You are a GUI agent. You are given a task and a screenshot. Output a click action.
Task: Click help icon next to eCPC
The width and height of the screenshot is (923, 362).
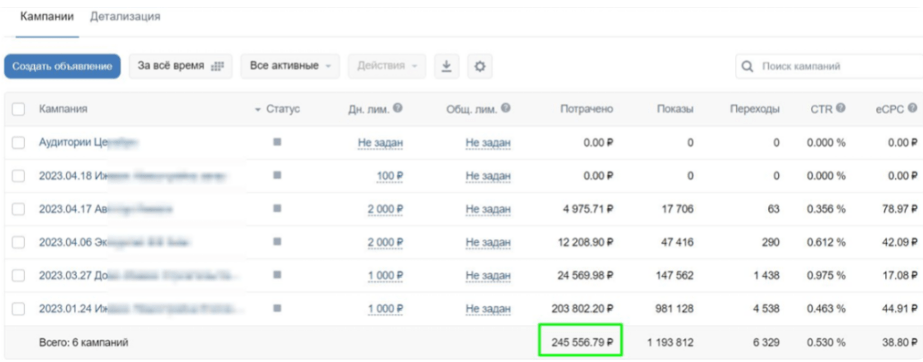coord(912,108)
